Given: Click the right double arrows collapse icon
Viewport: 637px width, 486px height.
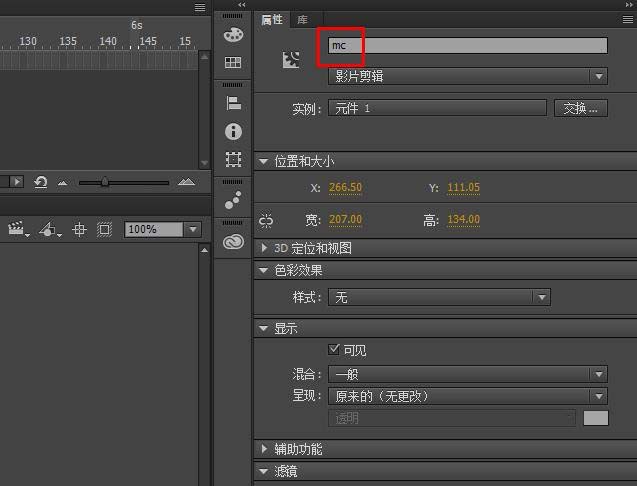Looking at the screenshot, I should [x=629, y=5].
